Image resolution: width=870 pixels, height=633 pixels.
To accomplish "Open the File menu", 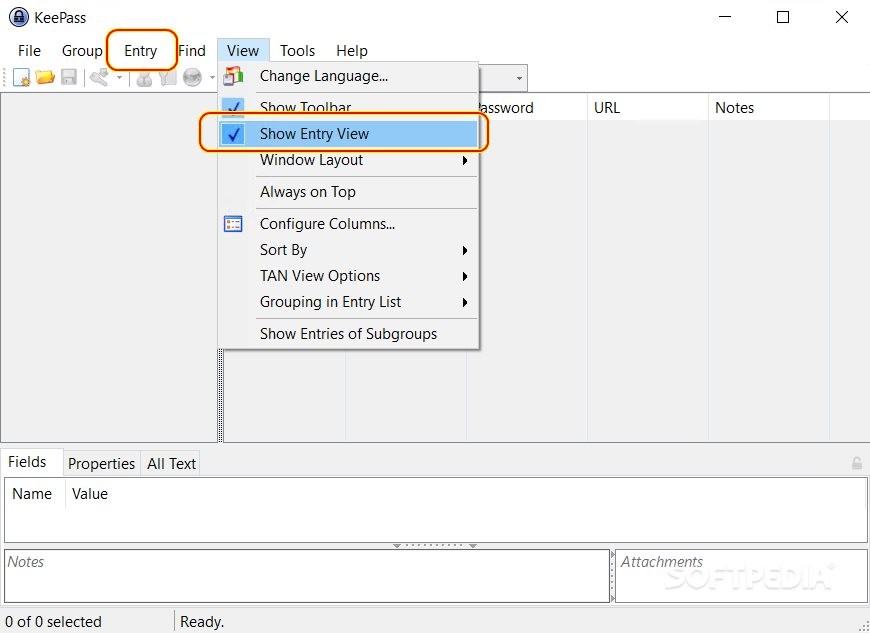I will pyautogui.click(x=29, y=51).
